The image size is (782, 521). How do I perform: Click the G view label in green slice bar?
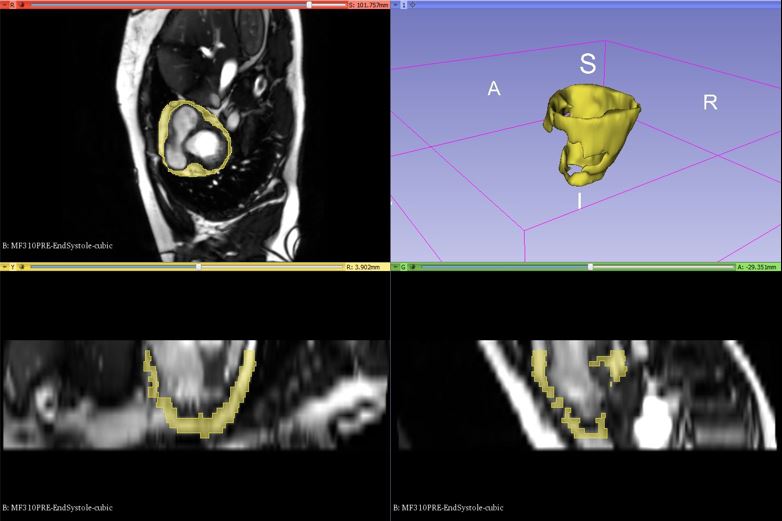coord(404,267)
